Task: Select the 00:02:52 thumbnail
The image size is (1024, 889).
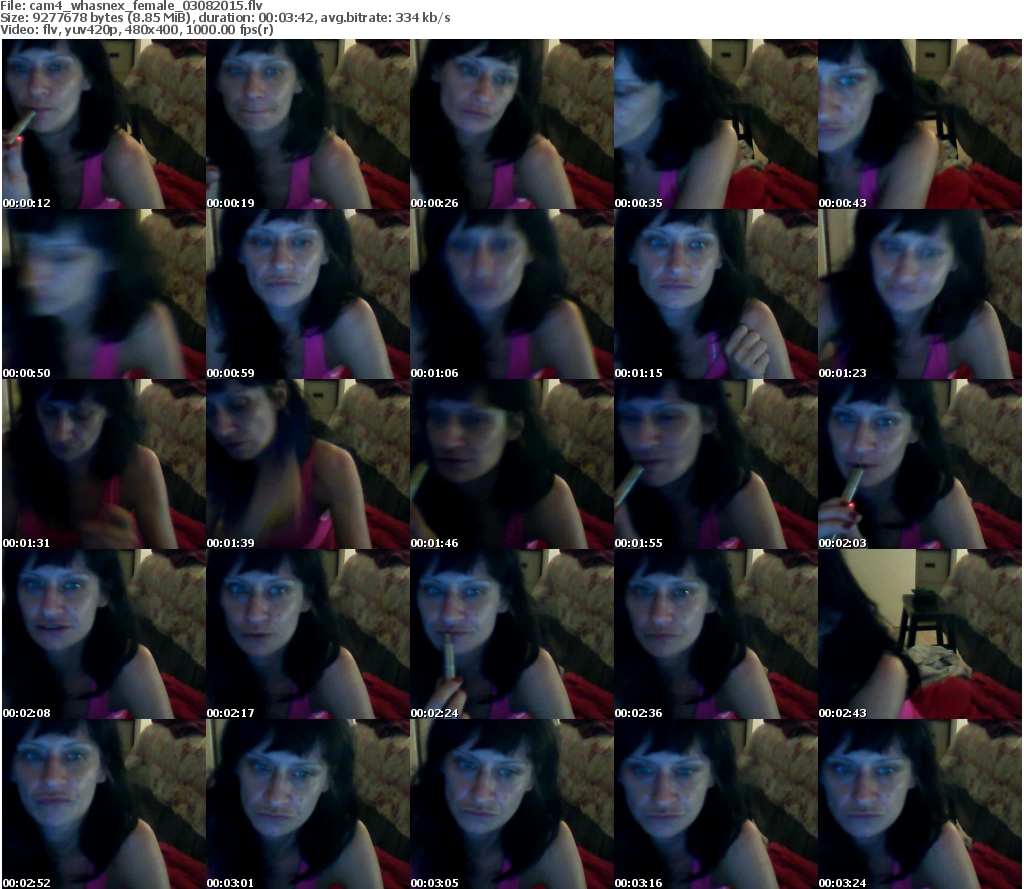Action: click(x=104, y=804)
